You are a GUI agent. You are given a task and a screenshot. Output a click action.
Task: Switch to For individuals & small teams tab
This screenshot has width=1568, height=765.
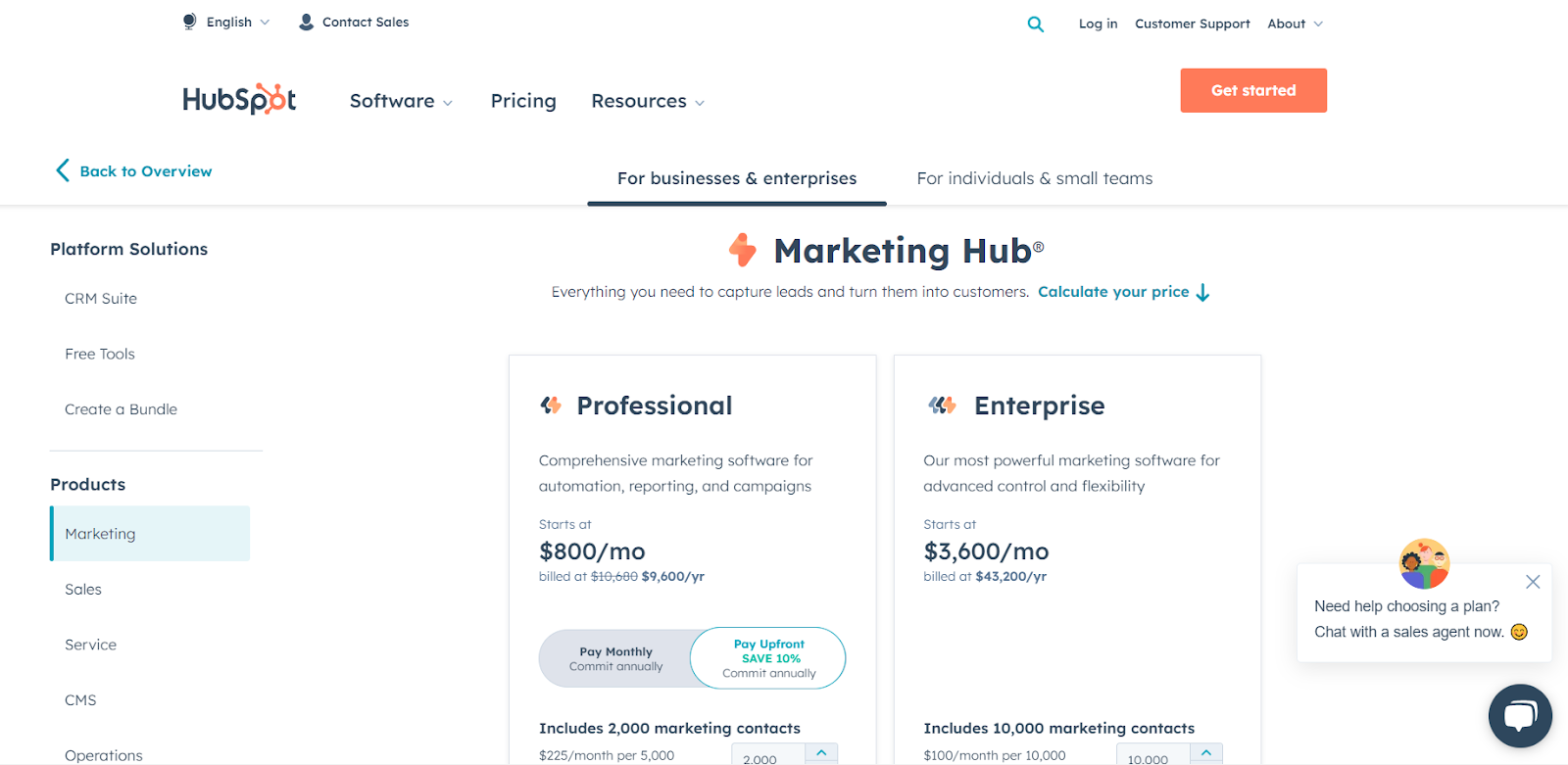coord(1035,178)
